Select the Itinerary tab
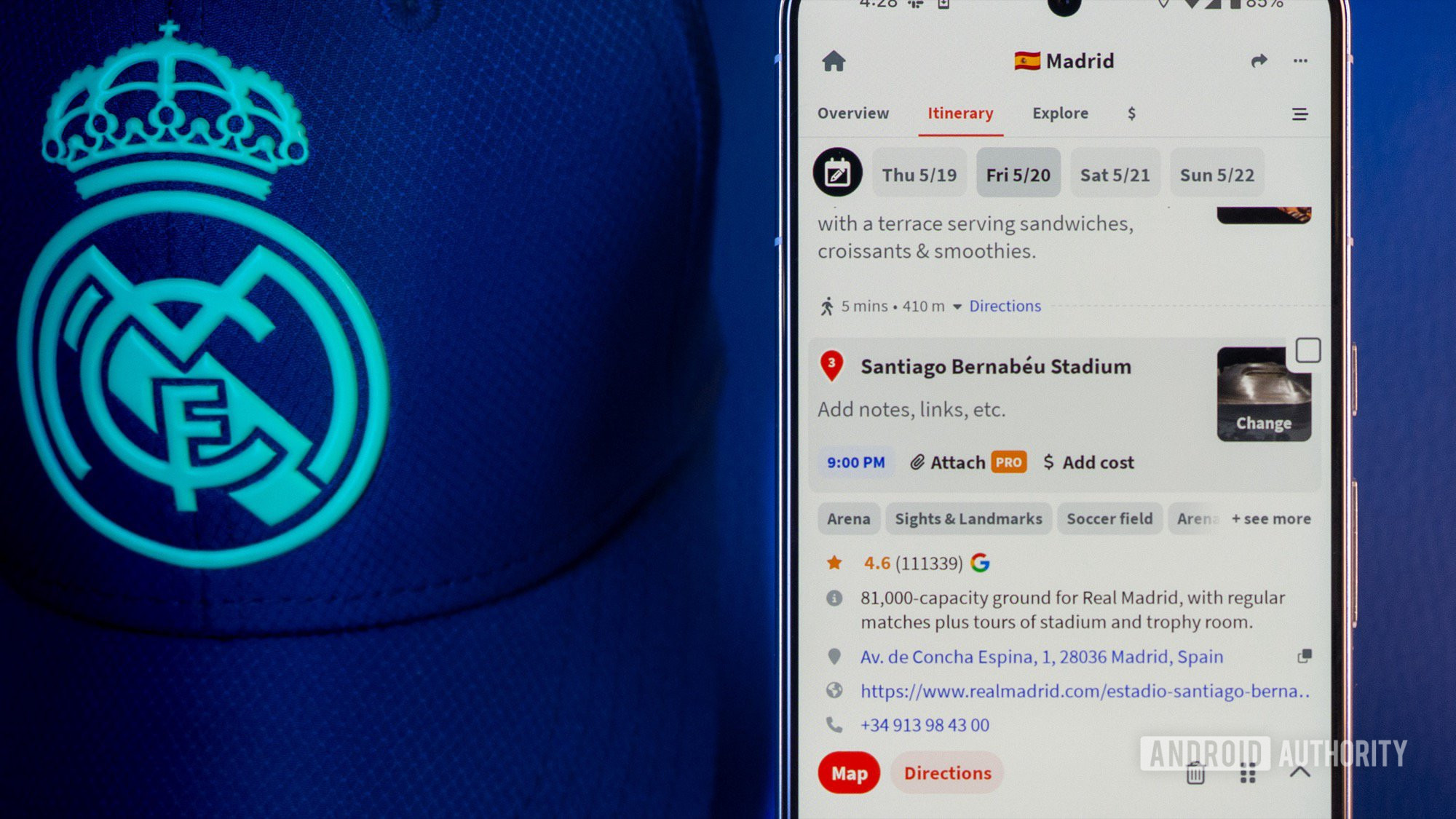 (x=959, y=112)
